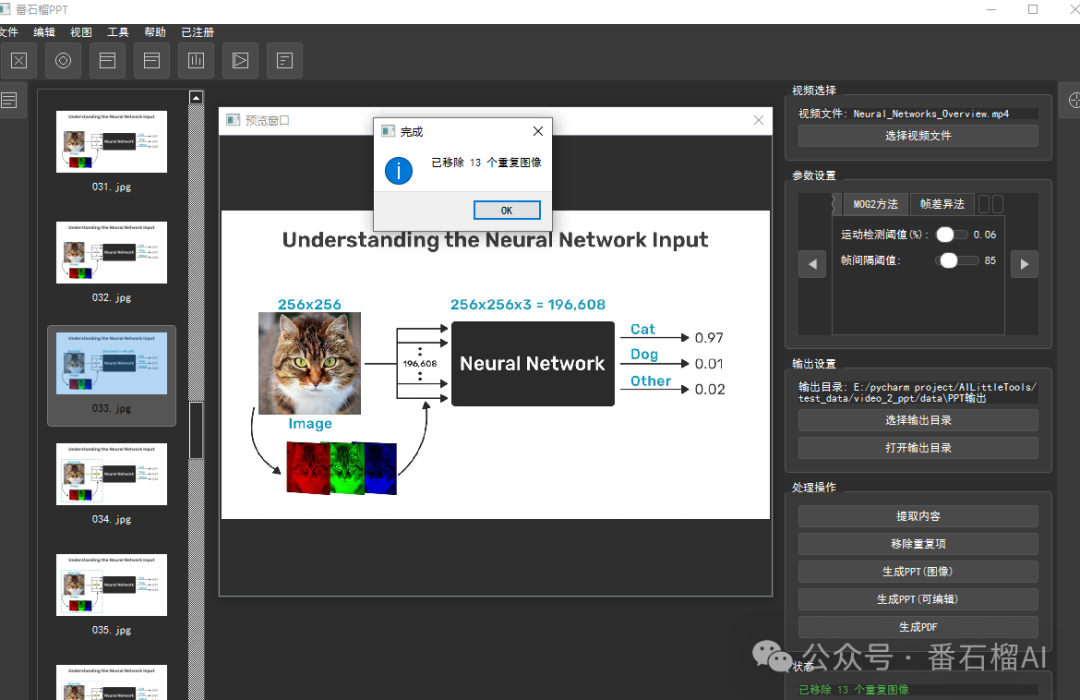Click the thumbnail list scrollbar thumb

[196, 431]
